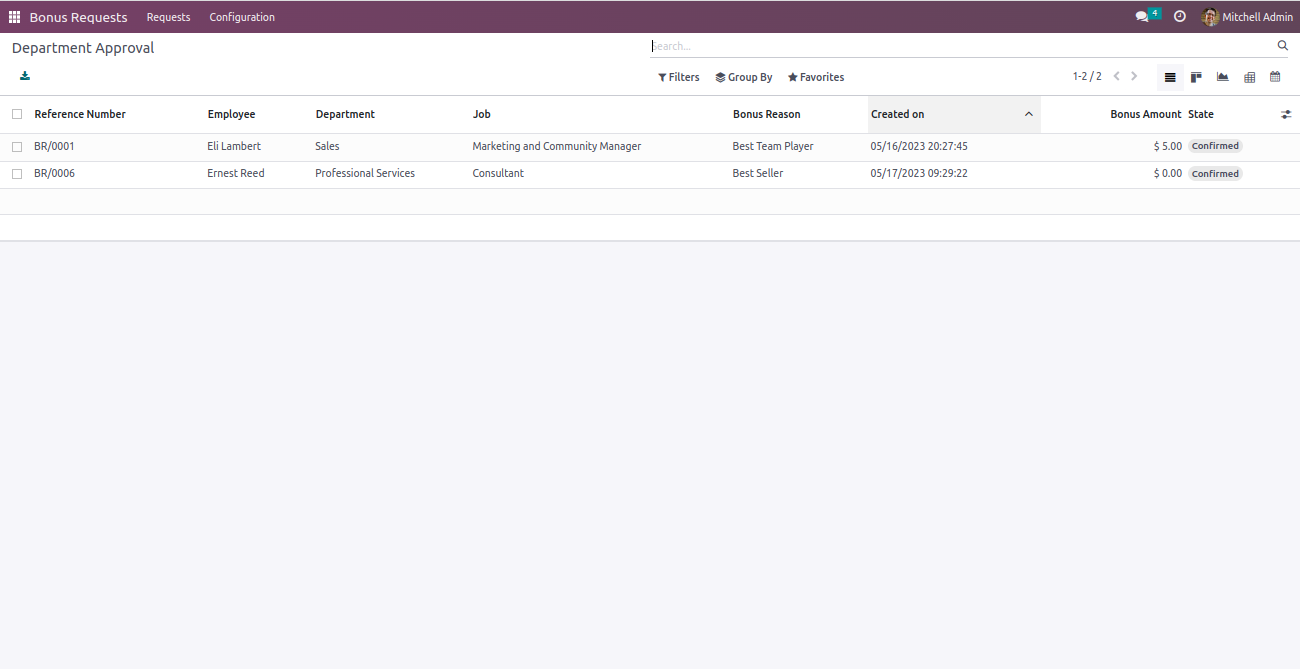This screenshot has height=669, width=1300.
Task: Open the Group By dropdown
Action: (744, 77)
